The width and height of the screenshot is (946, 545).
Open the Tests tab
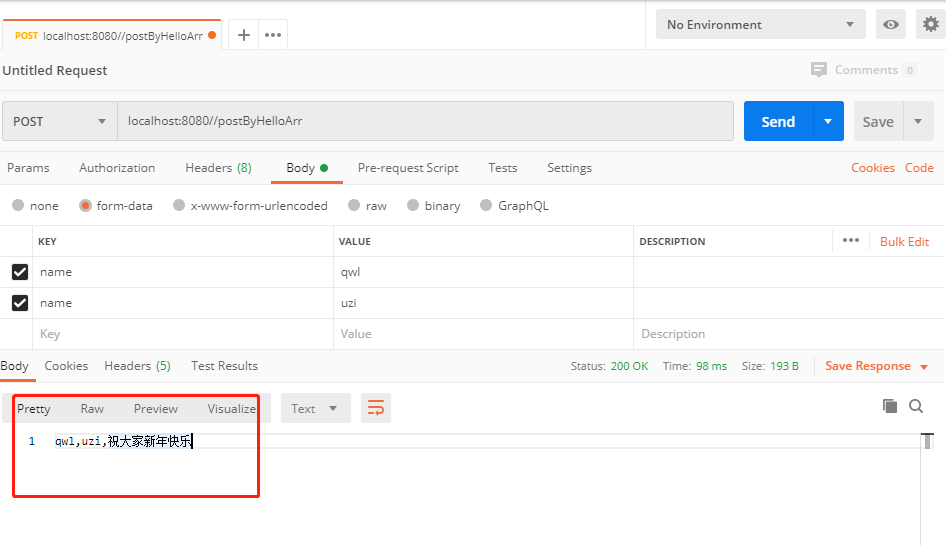[503, 168]
